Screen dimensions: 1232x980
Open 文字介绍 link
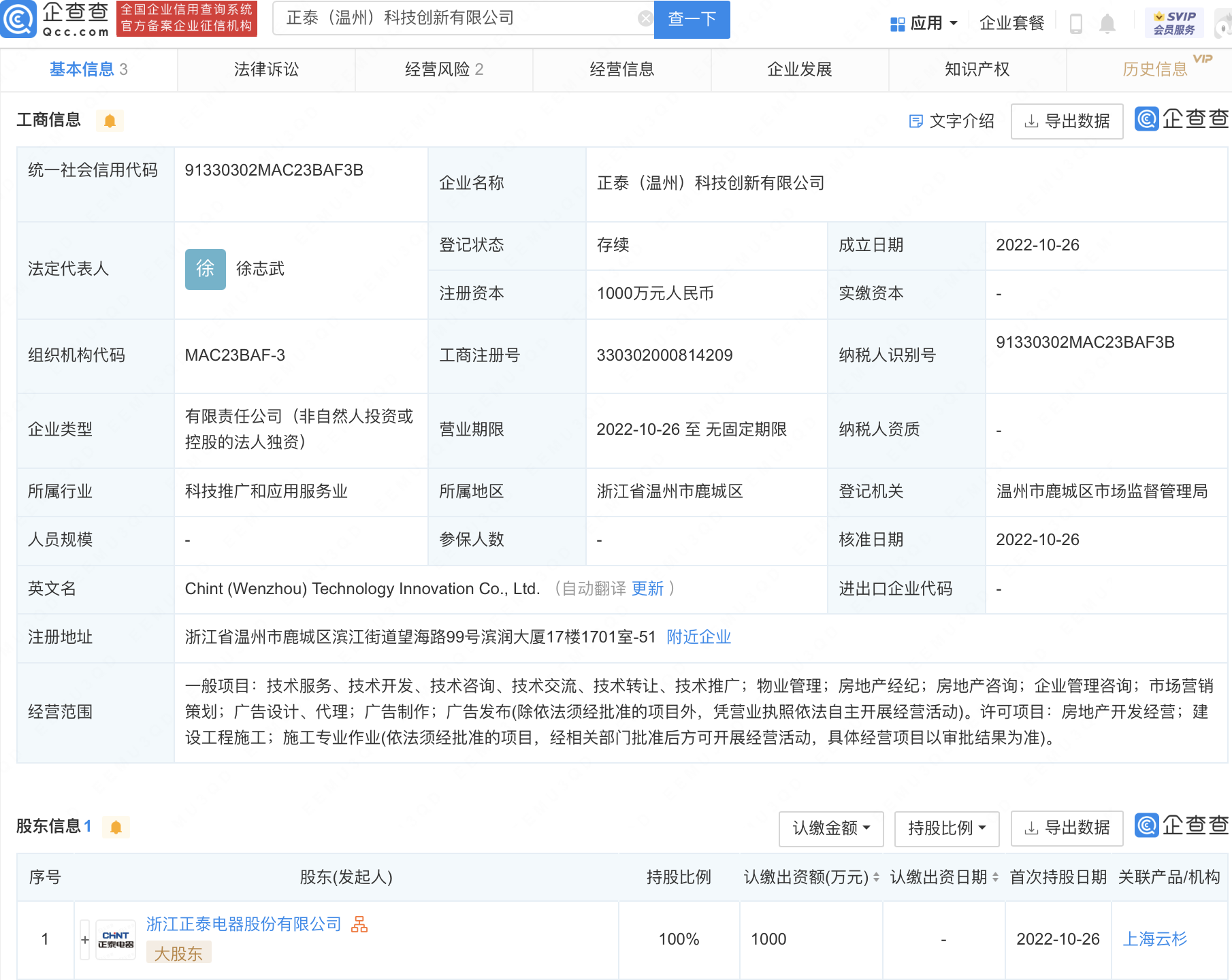coord(952,121)
